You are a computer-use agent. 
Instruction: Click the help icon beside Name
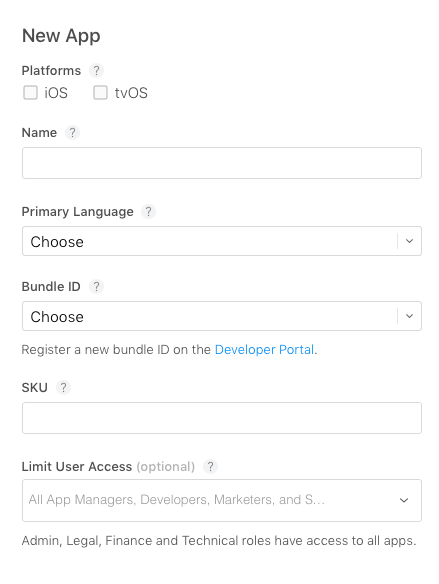(72, 133)
